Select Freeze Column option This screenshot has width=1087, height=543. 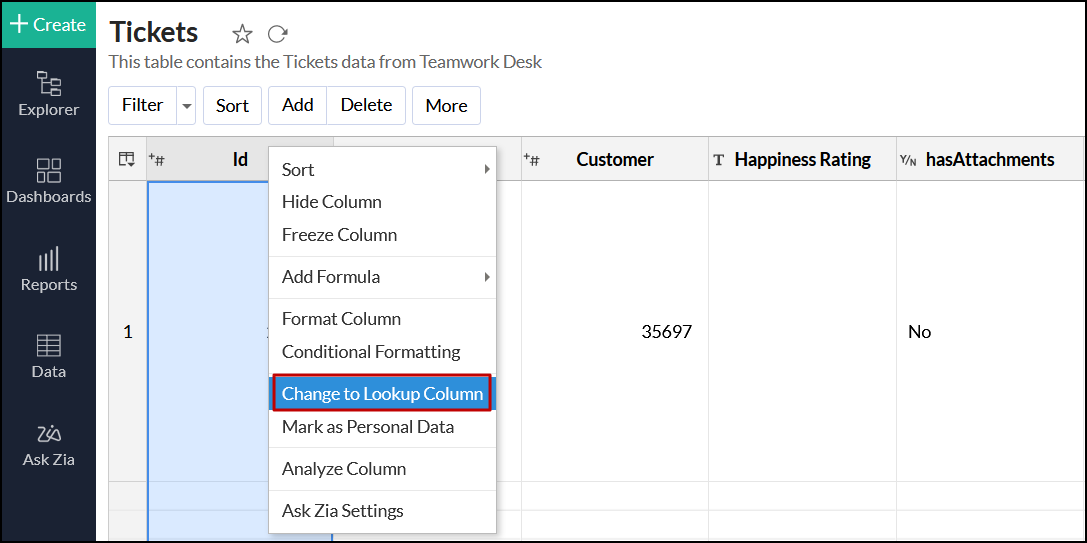click(x=340, y=235)
